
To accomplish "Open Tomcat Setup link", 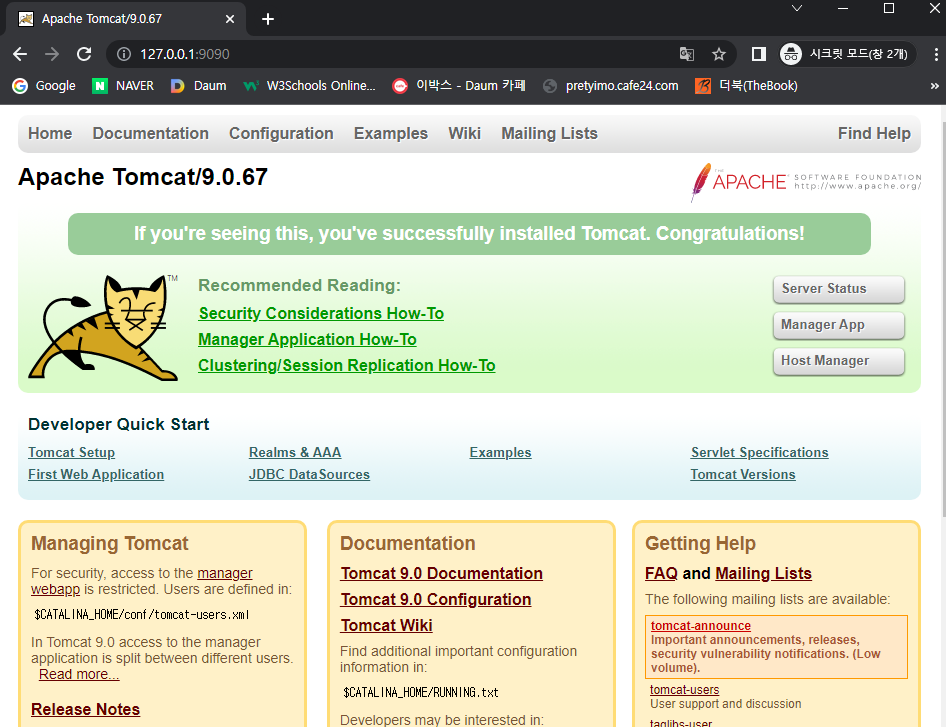I will coord(71,452).
